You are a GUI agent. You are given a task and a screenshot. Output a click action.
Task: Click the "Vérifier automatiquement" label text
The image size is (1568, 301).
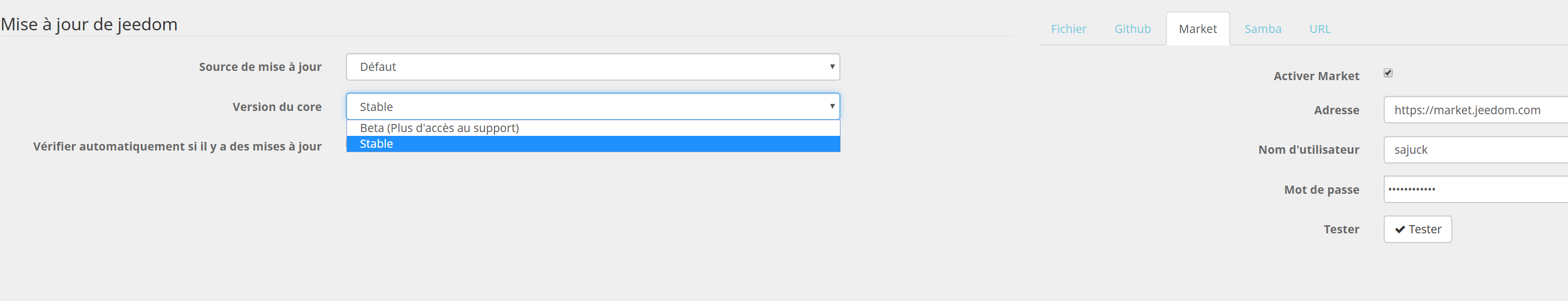(177, 147)
